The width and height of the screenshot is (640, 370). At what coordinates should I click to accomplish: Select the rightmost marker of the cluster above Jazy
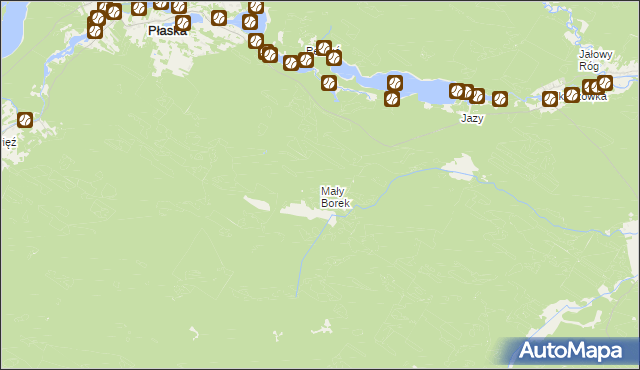pyautogui.click(x=477, y=96)
